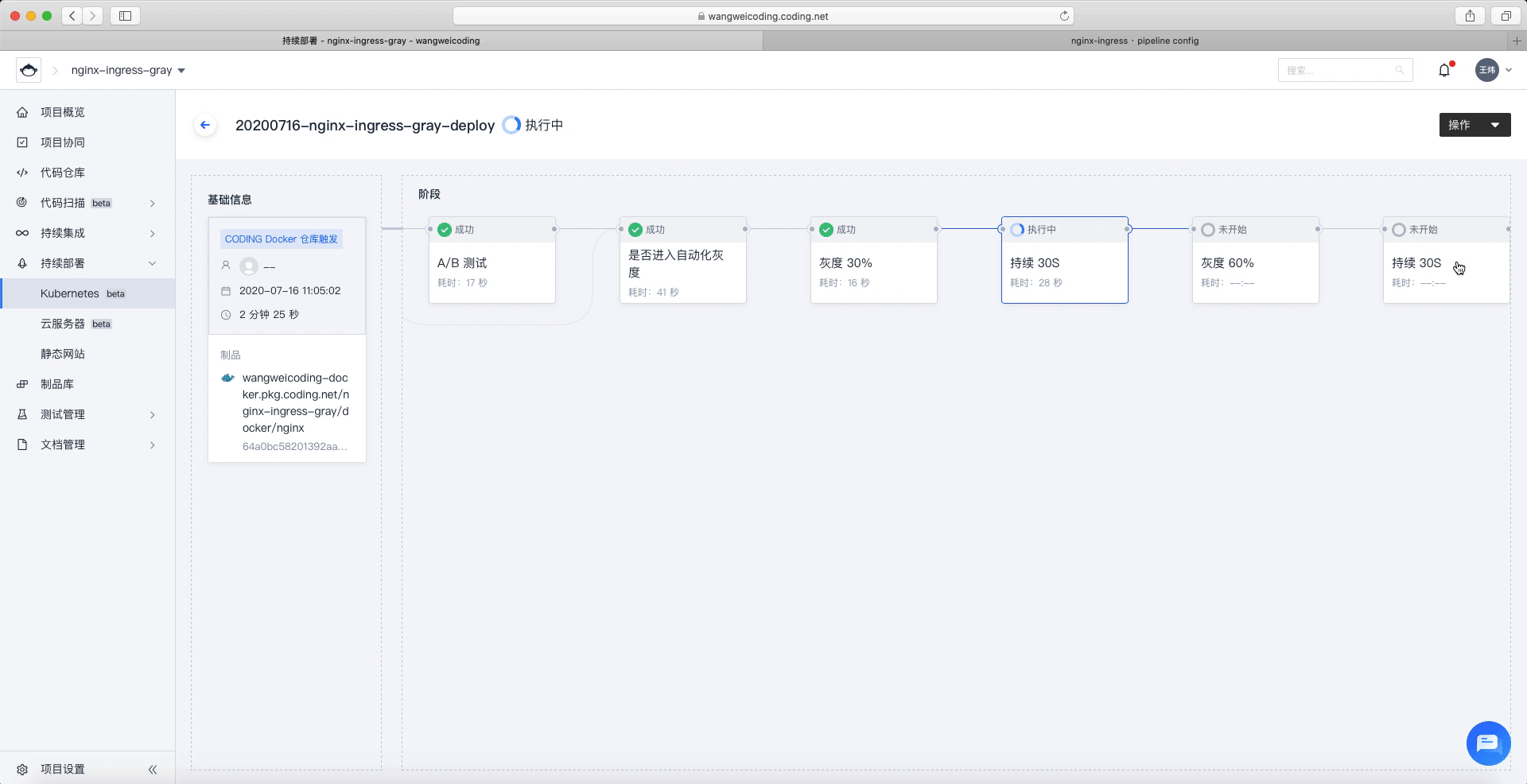Viewport: 1527px width, 784px height.
Task: Reload the page in Safari
Action: (x=1064, y=16)
